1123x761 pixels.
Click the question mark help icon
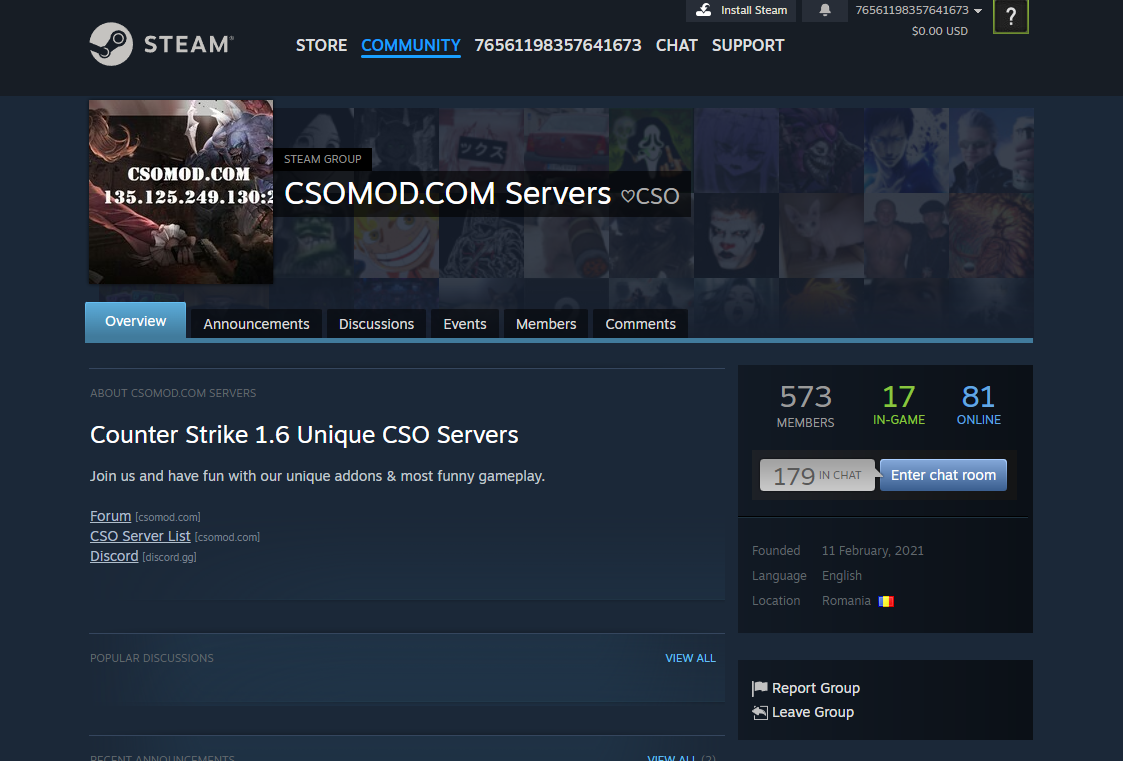coord(1010,17)
